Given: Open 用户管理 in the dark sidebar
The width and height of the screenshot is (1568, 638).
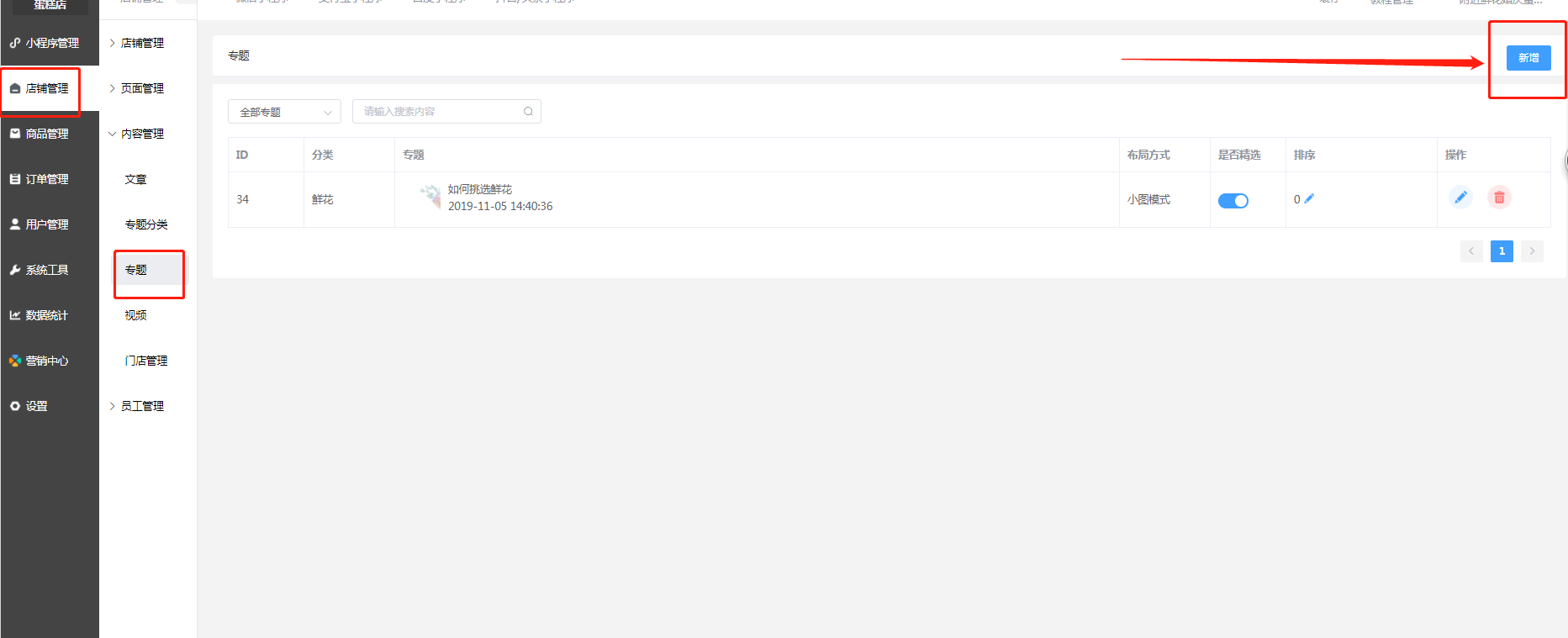Looking at the screenshot, I should [50, 224].
